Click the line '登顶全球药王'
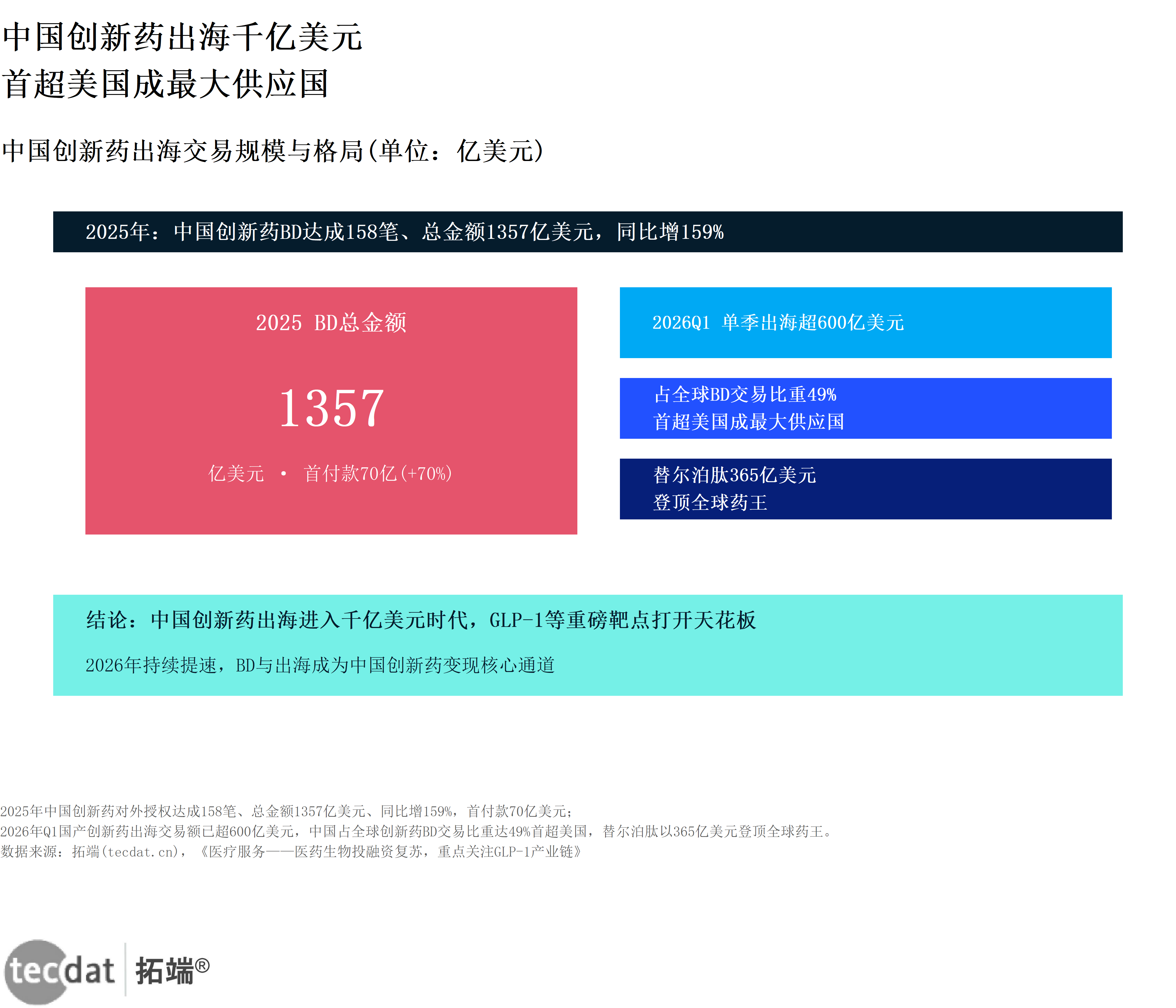1176x1008 pixels. tap(710, 502)
